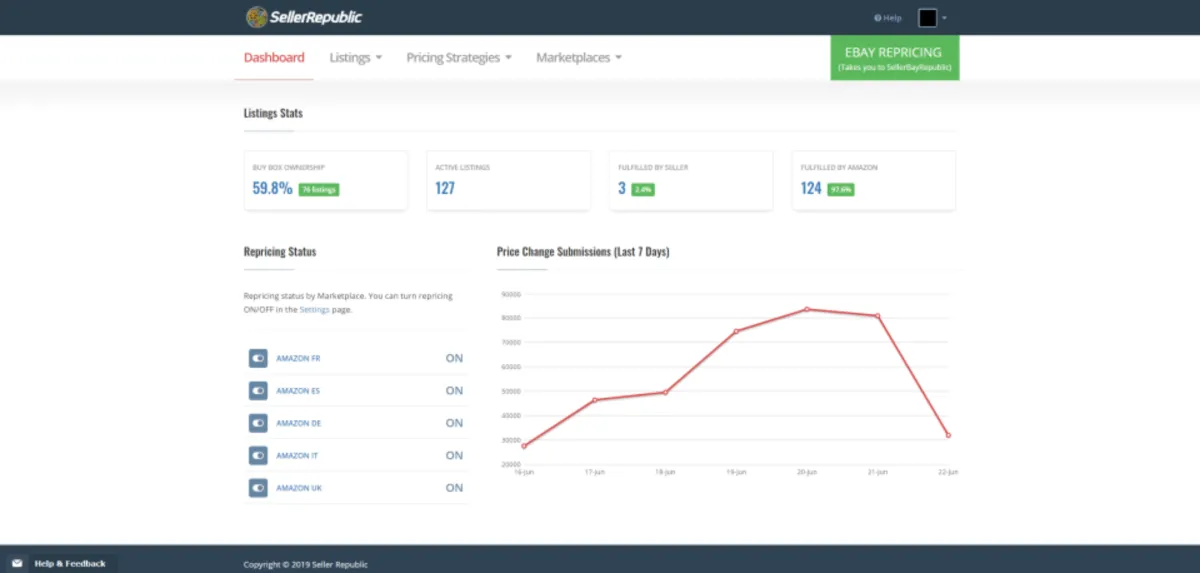
Task: Click the account avatar square
Action: [927, 18]
